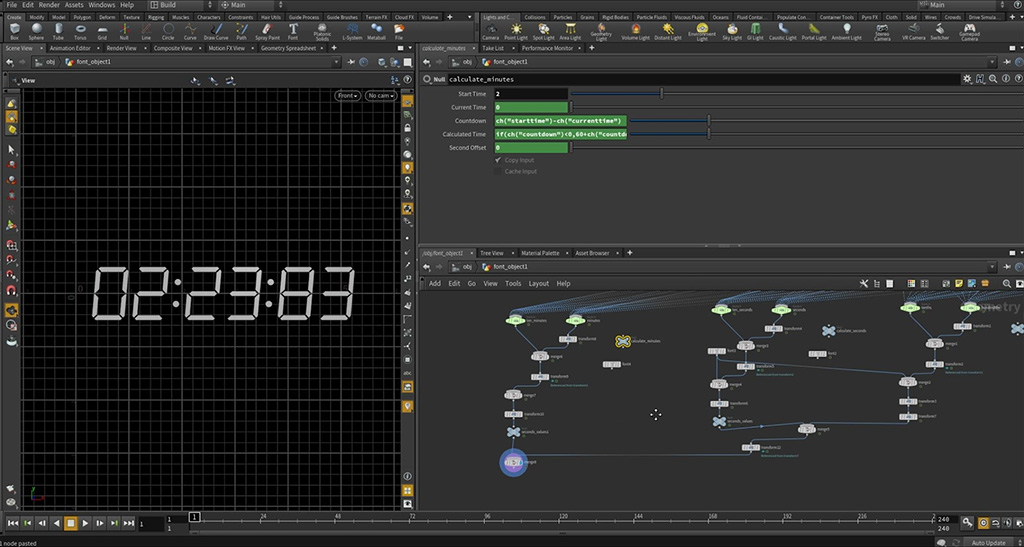1024x547 pixels.
Task: Open the No cam camera dropdown
Action: tap(381, 95)
